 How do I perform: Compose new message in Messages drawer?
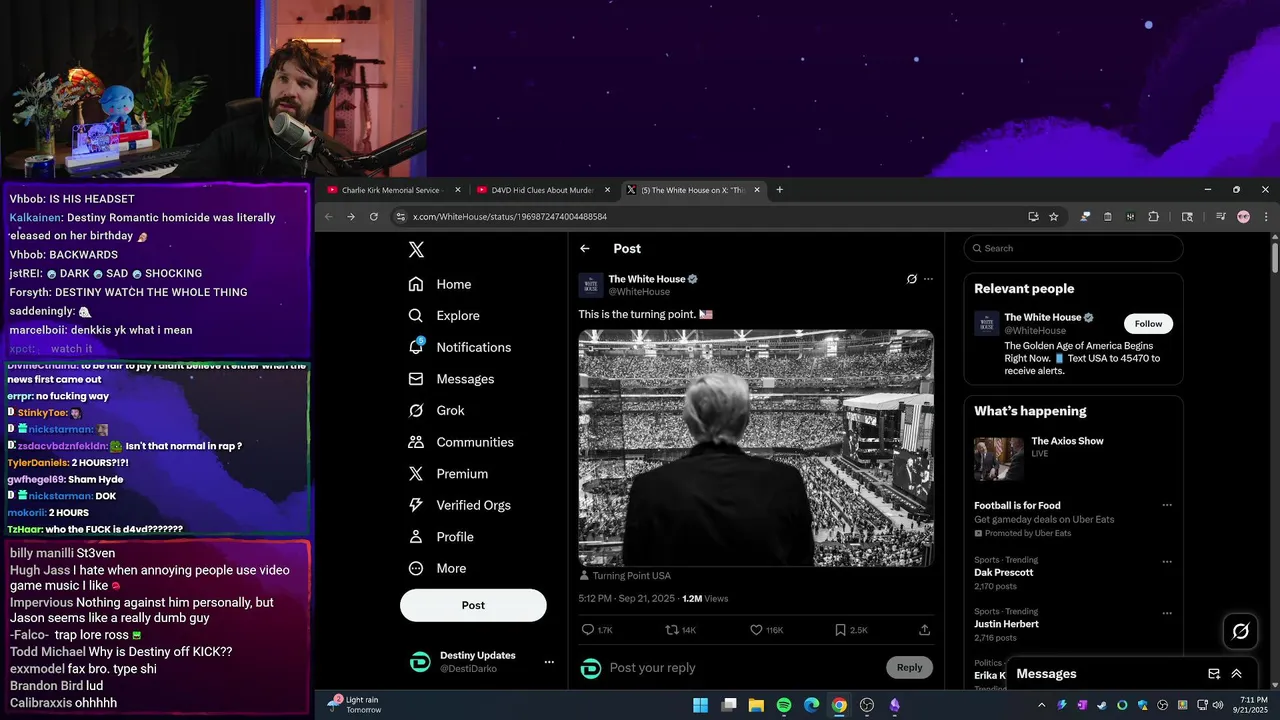coord(1214,674)
